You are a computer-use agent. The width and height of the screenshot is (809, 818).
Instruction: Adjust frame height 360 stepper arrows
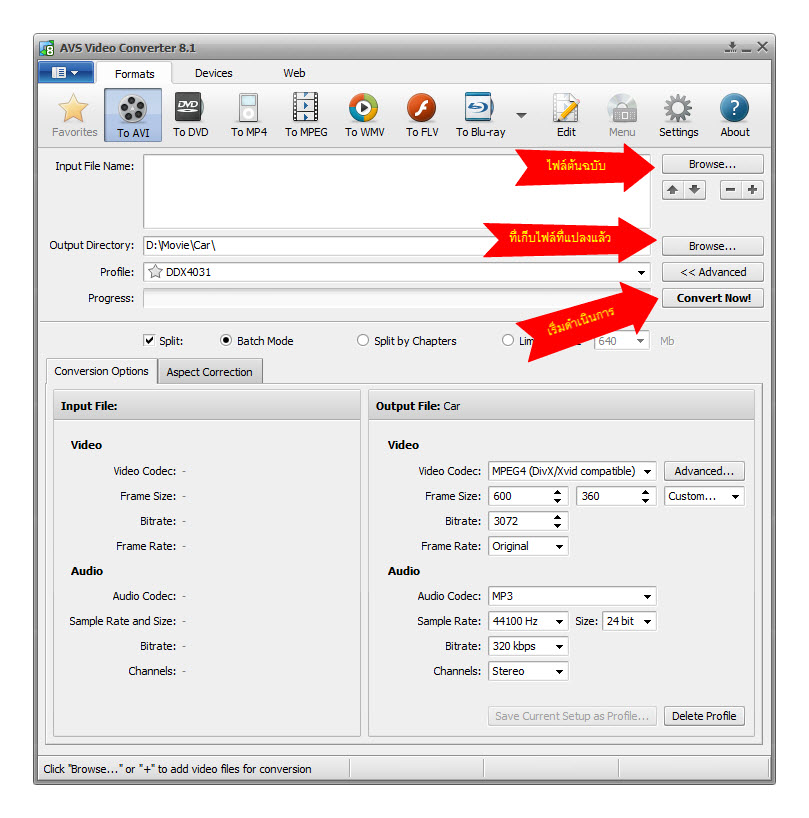click(645, 496)
